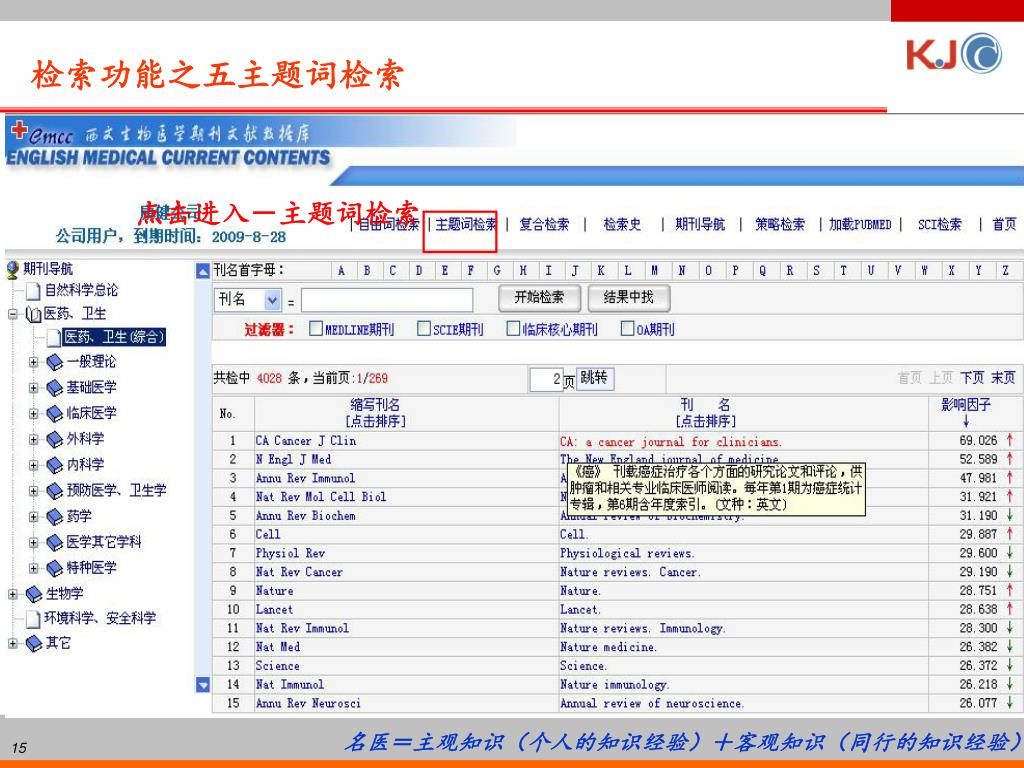Click the 结果中找 button
This screenshot has width=1024, height=768.
tap(628, 298)
